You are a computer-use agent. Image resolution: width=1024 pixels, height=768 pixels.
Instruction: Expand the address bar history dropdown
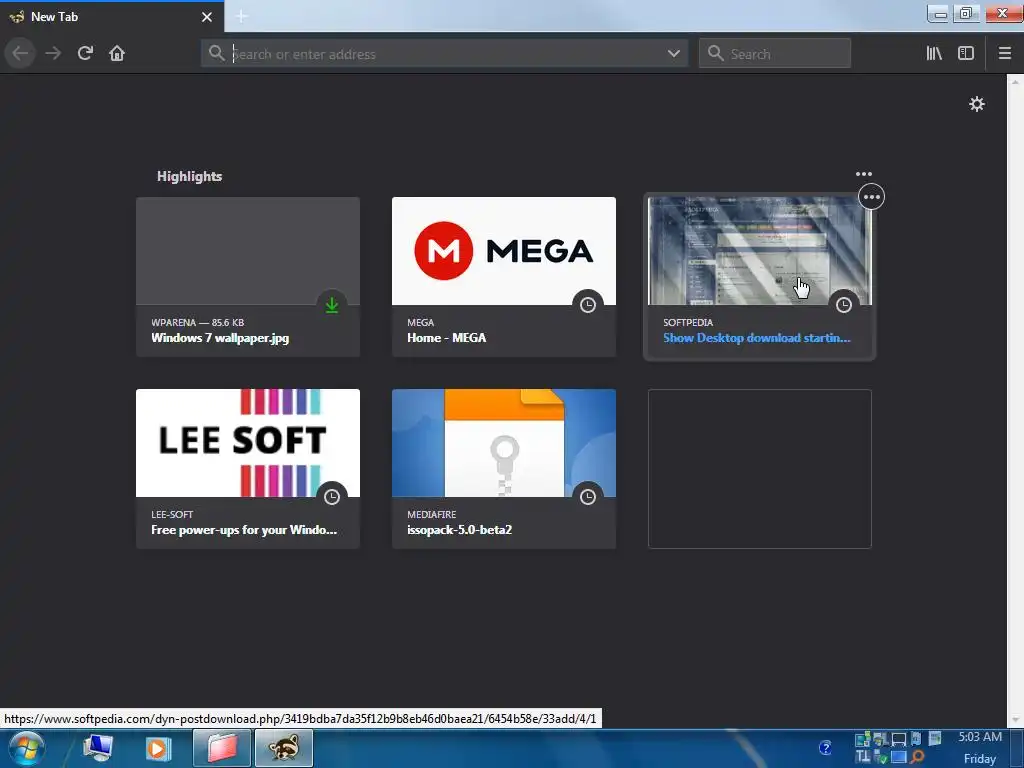click(673, 54)
